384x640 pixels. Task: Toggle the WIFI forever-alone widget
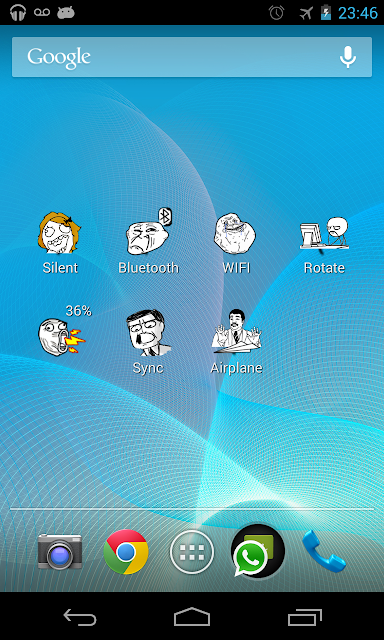[x=236, y=243]
